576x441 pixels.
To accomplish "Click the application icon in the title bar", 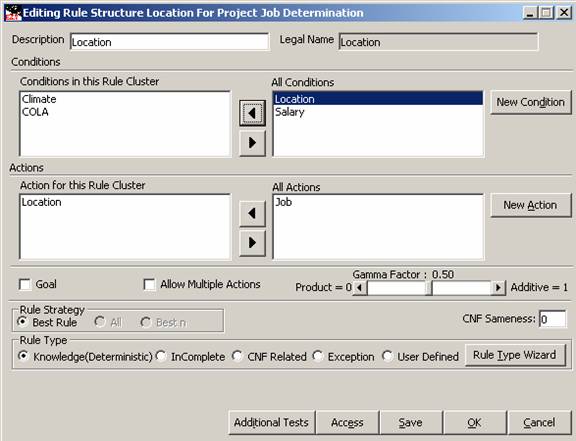I will click(13, 13).
